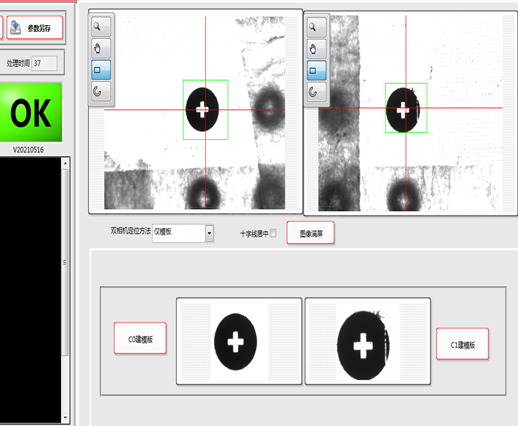
Task: Toggle the 十字线居中 checkbox
Action: (x=273, y=233)
